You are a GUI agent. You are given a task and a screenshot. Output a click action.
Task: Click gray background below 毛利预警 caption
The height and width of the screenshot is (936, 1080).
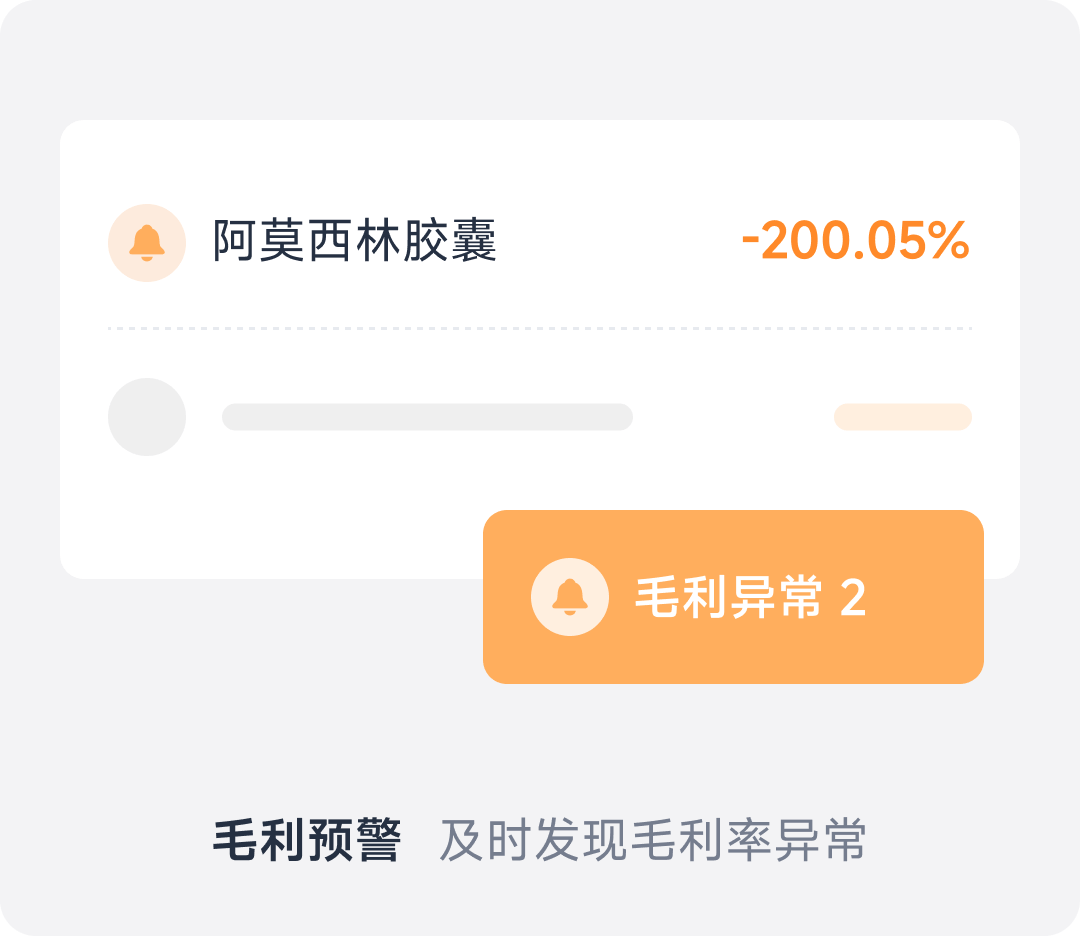click(x=540, y=900)
